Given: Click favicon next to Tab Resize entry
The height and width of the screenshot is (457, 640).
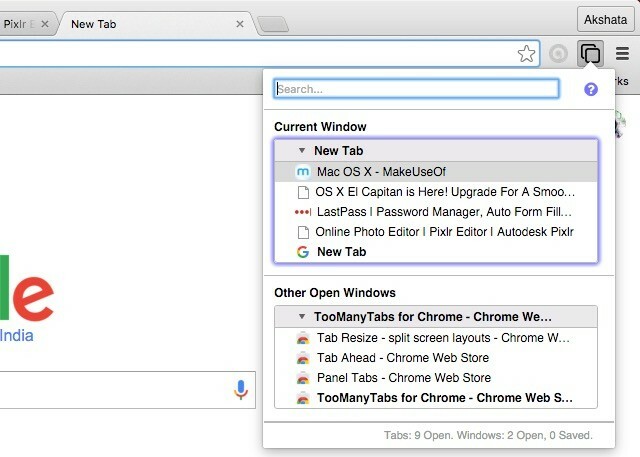Looking at the screenshot, I should 303,338.
